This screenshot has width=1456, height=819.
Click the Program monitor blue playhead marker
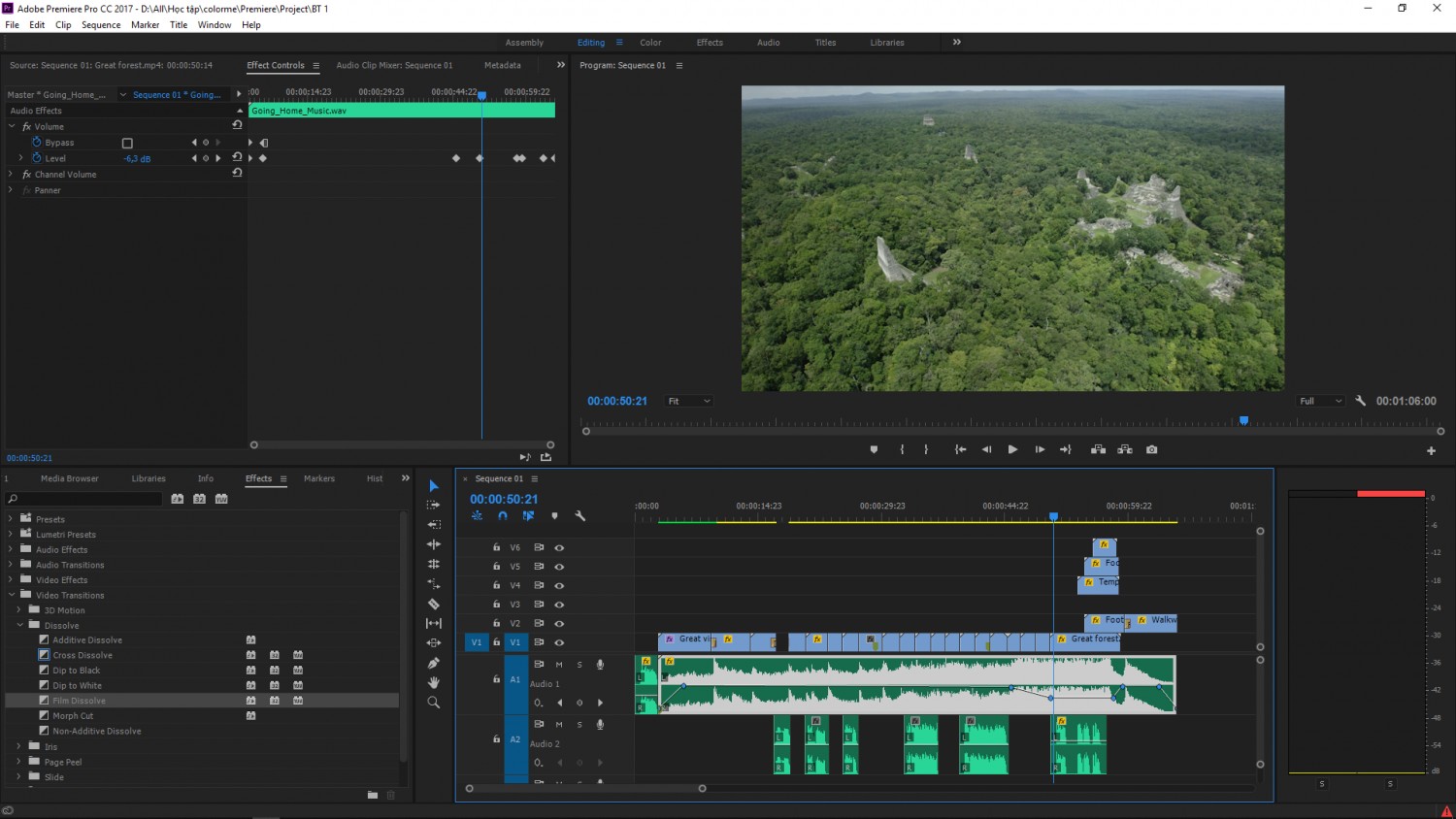[1243, 421]
